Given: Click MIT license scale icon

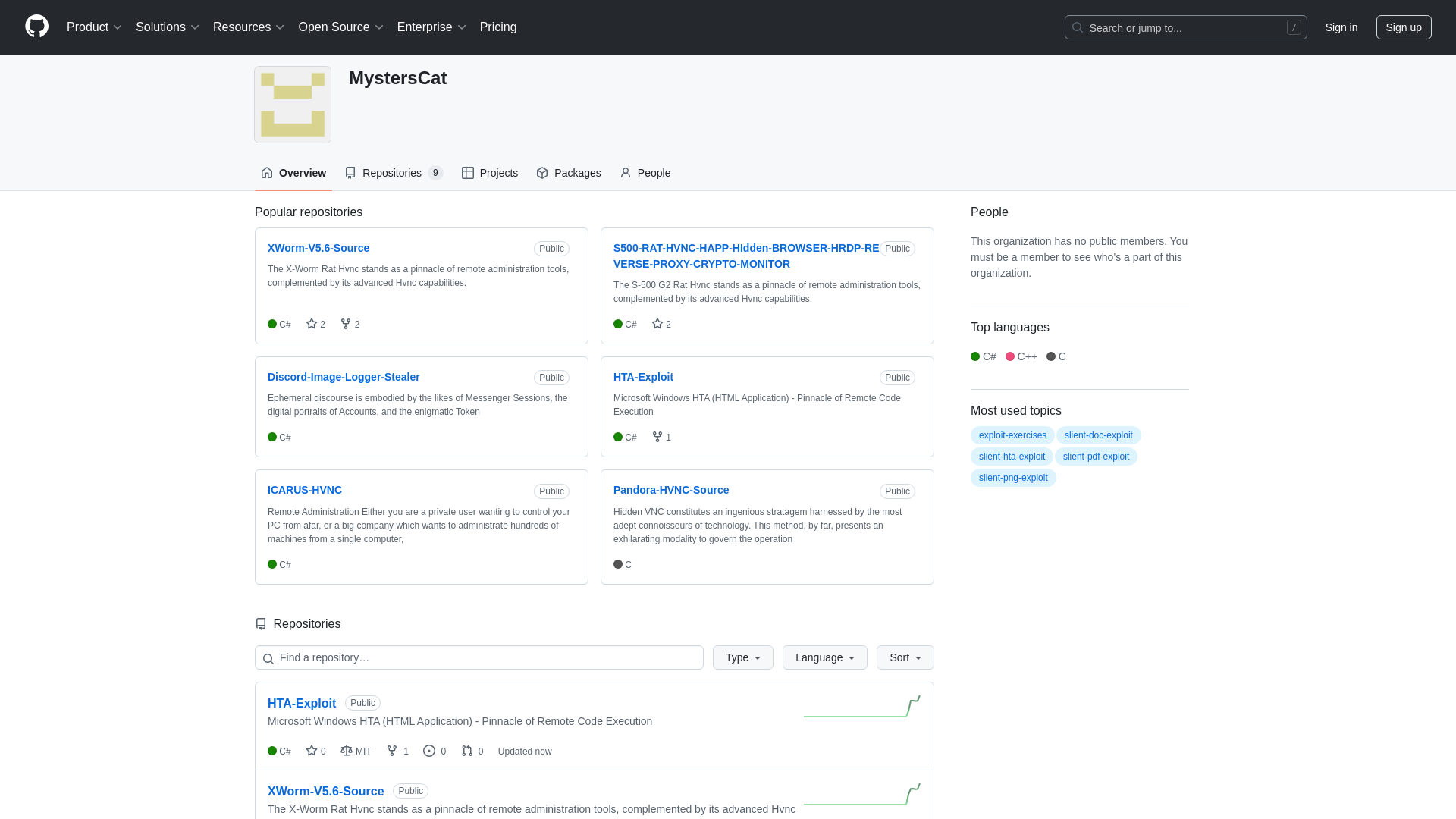Looking at the screenshot, I should pyautogui.click(x=347, y=751).
